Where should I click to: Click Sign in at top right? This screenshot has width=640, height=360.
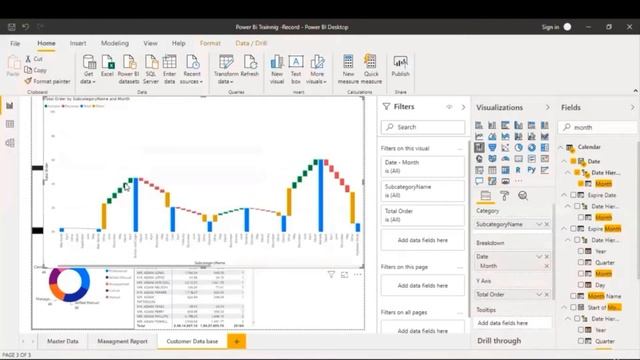tap(550, 27)
